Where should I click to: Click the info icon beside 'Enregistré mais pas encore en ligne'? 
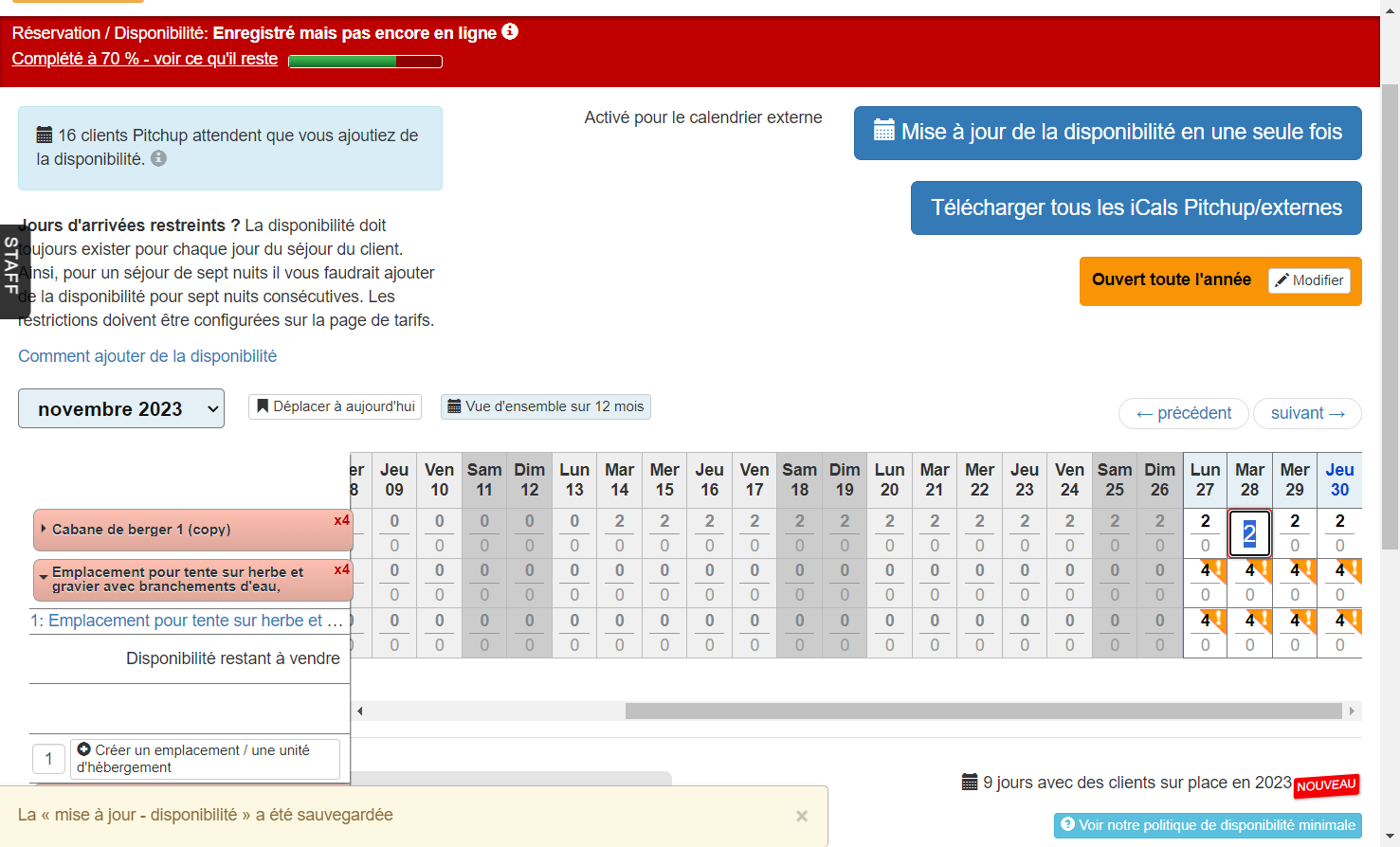510,31
